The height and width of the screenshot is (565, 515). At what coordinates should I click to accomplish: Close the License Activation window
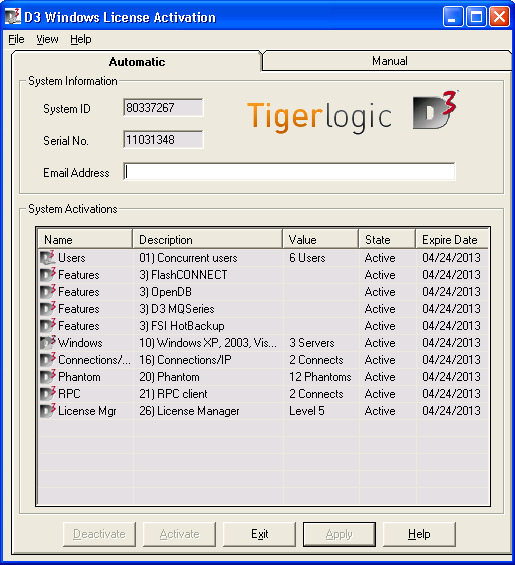[x=499, y=17]
